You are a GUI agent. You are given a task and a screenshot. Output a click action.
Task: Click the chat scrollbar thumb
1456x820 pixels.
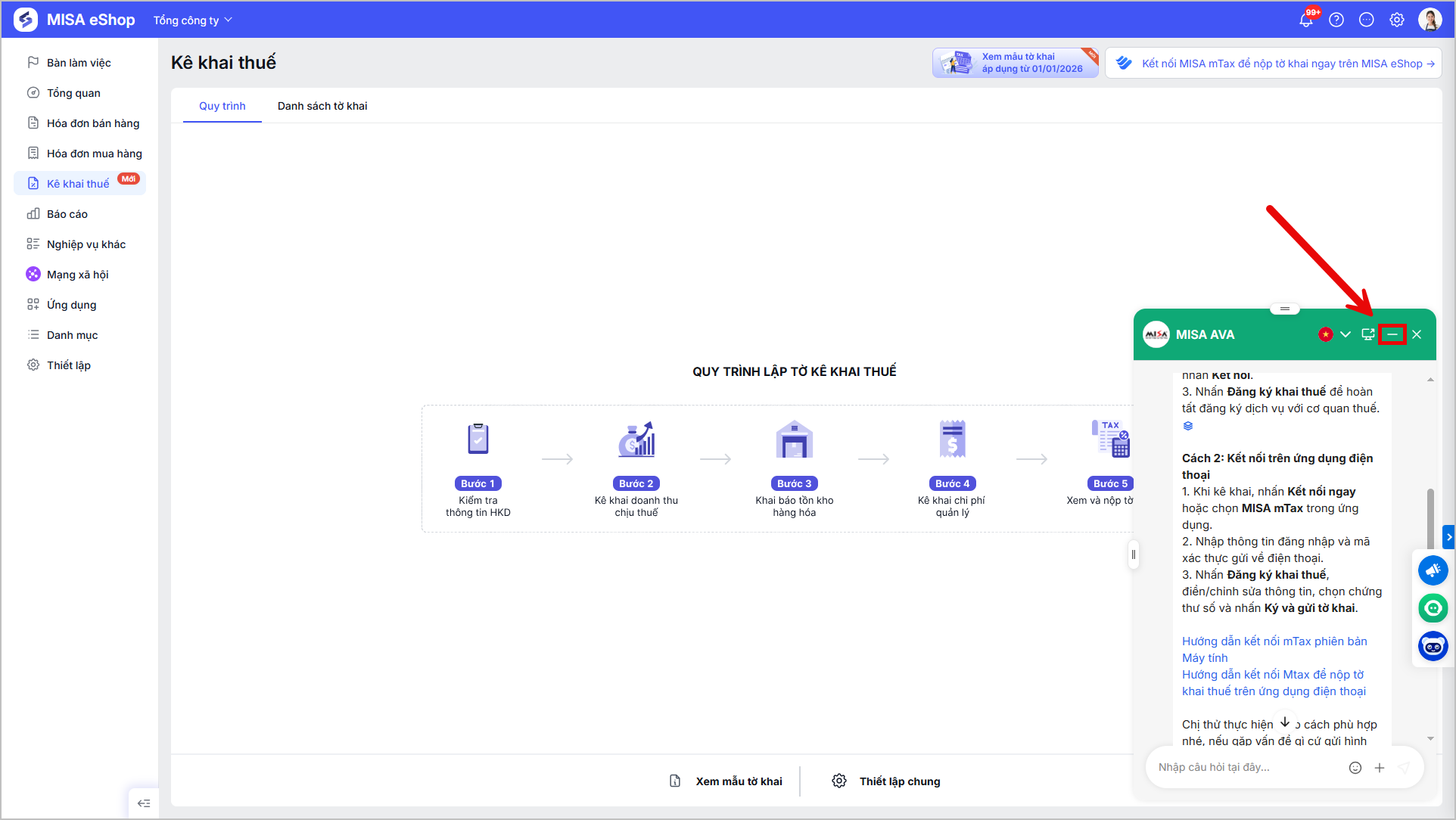(x=1430, y=519)
